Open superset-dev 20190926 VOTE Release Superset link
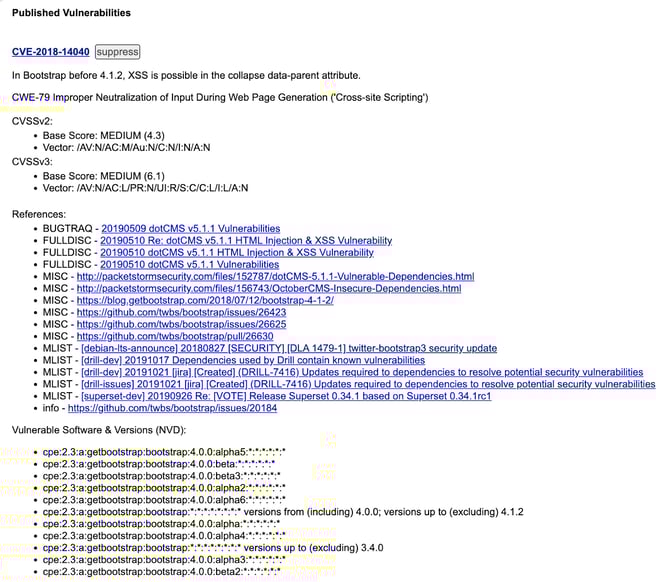The image size is (664, 582). 286,396
